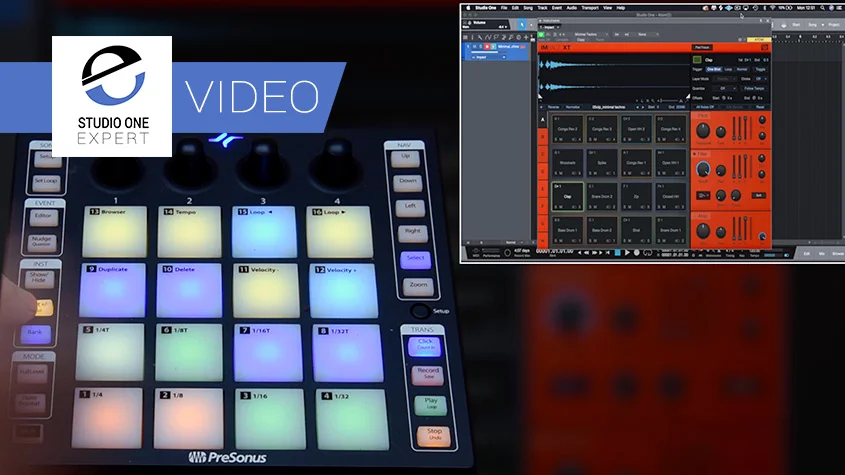Toggle the Filter section on or off
845x475 pixels.
pyautogui.click(x=695, y=154)
